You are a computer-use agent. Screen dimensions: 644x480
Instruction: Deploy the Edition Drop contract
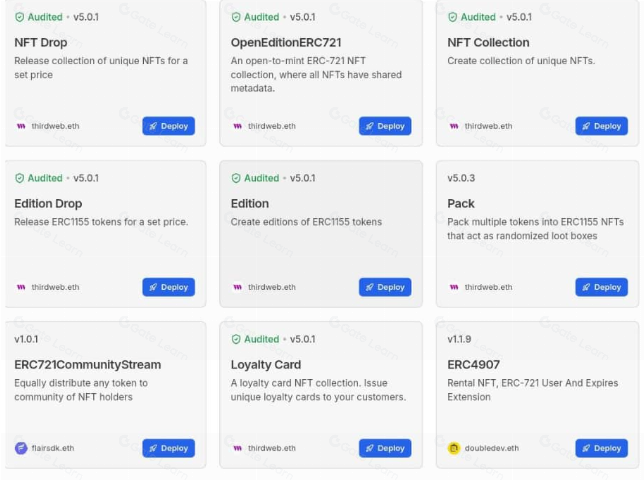coord(168,287)
